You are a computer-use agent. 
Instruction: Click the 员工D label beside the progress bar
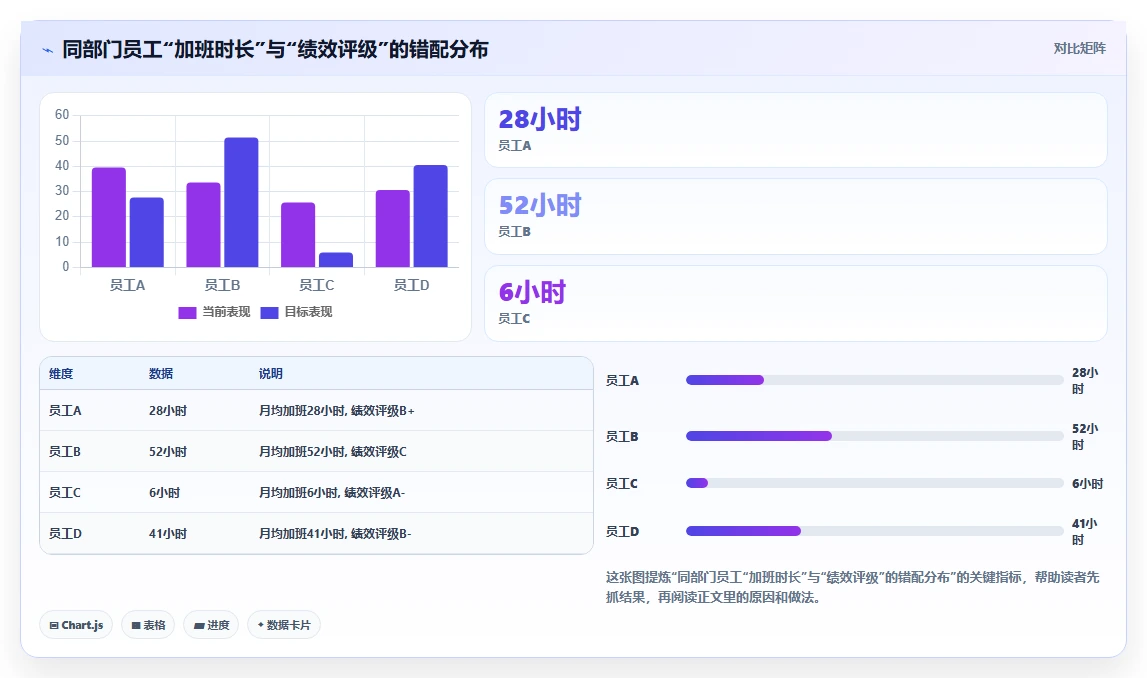click(623, 532)
